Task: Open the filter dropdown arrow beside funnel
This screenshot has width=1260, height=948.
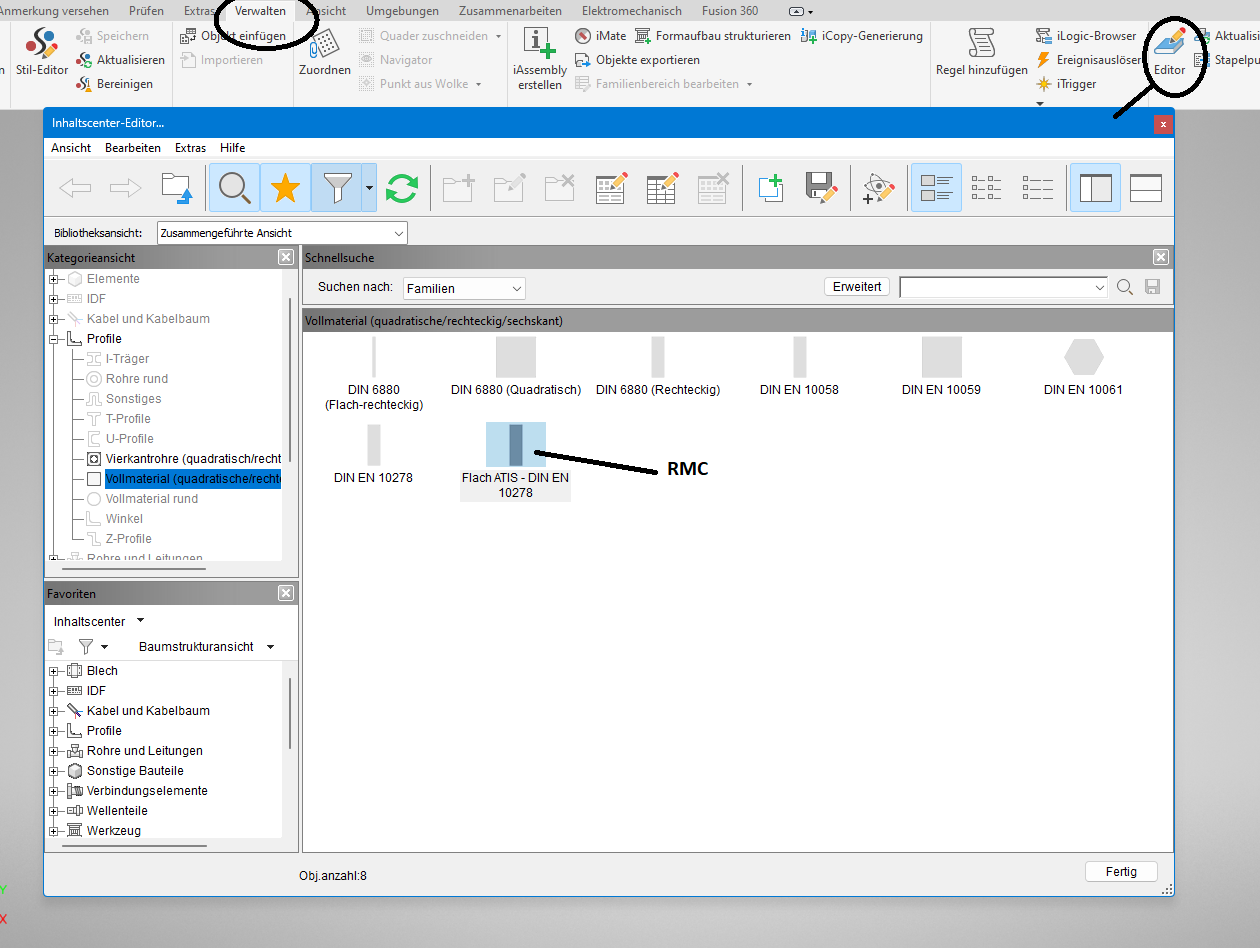Action: (x=369, y=187)
